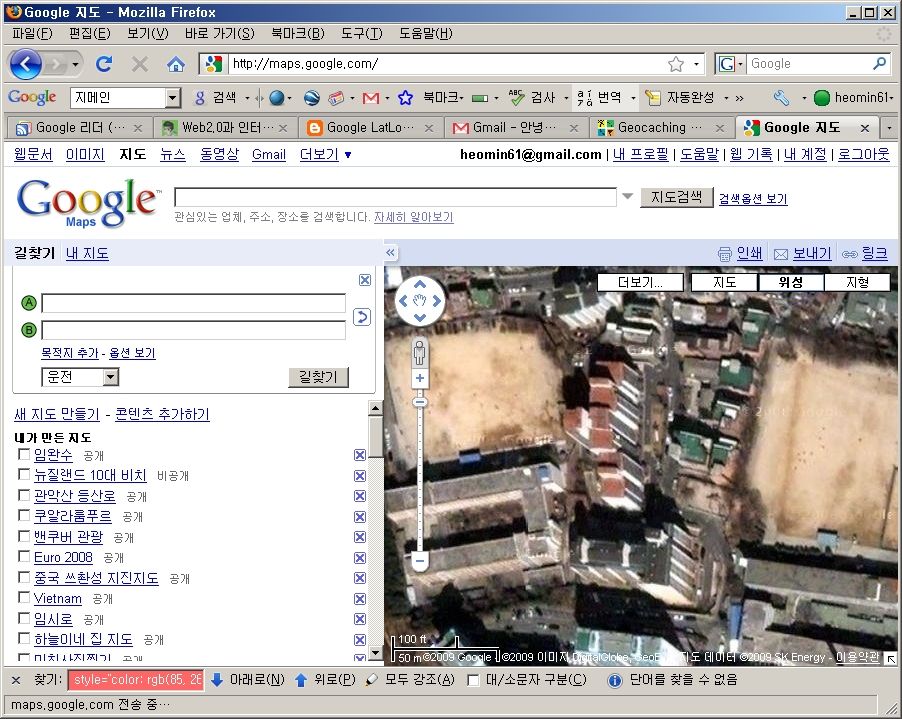Switch to the Gmail browser tab
Viewport: 902px width, 719px height.
tap(516, 128)
